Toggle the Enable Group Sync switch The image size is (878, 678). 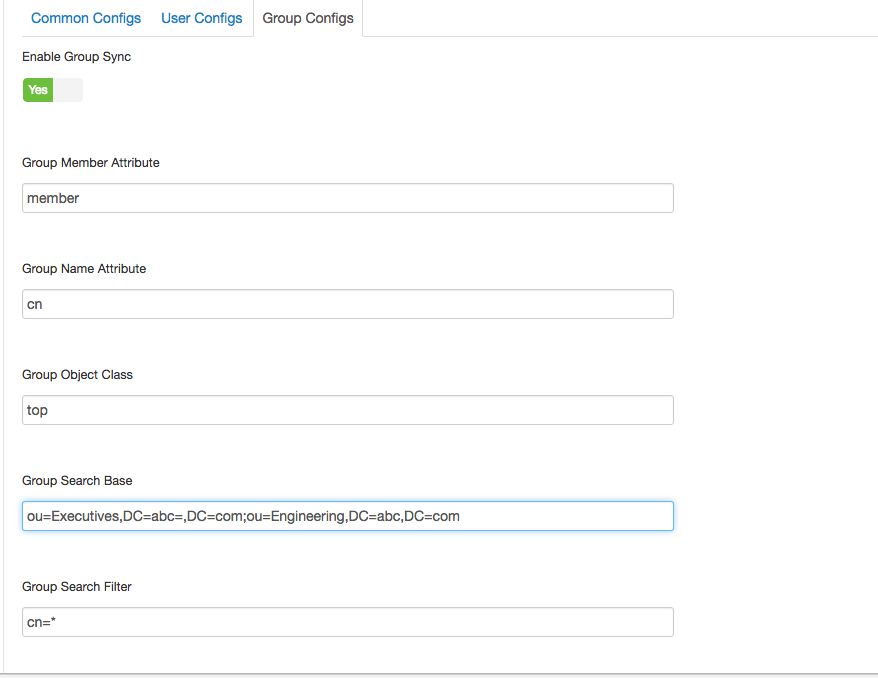(53, 90)
